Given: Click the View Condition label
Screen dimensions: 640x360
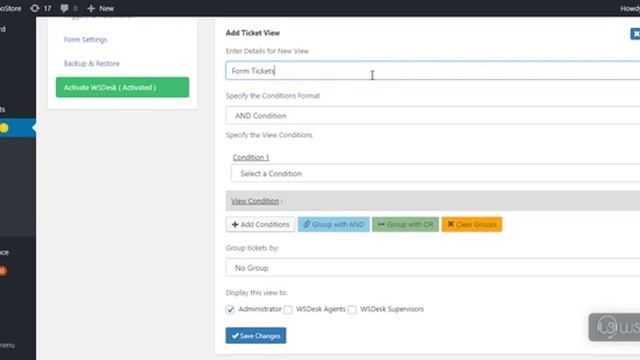Looking at the screenshot, I should 255,201.
